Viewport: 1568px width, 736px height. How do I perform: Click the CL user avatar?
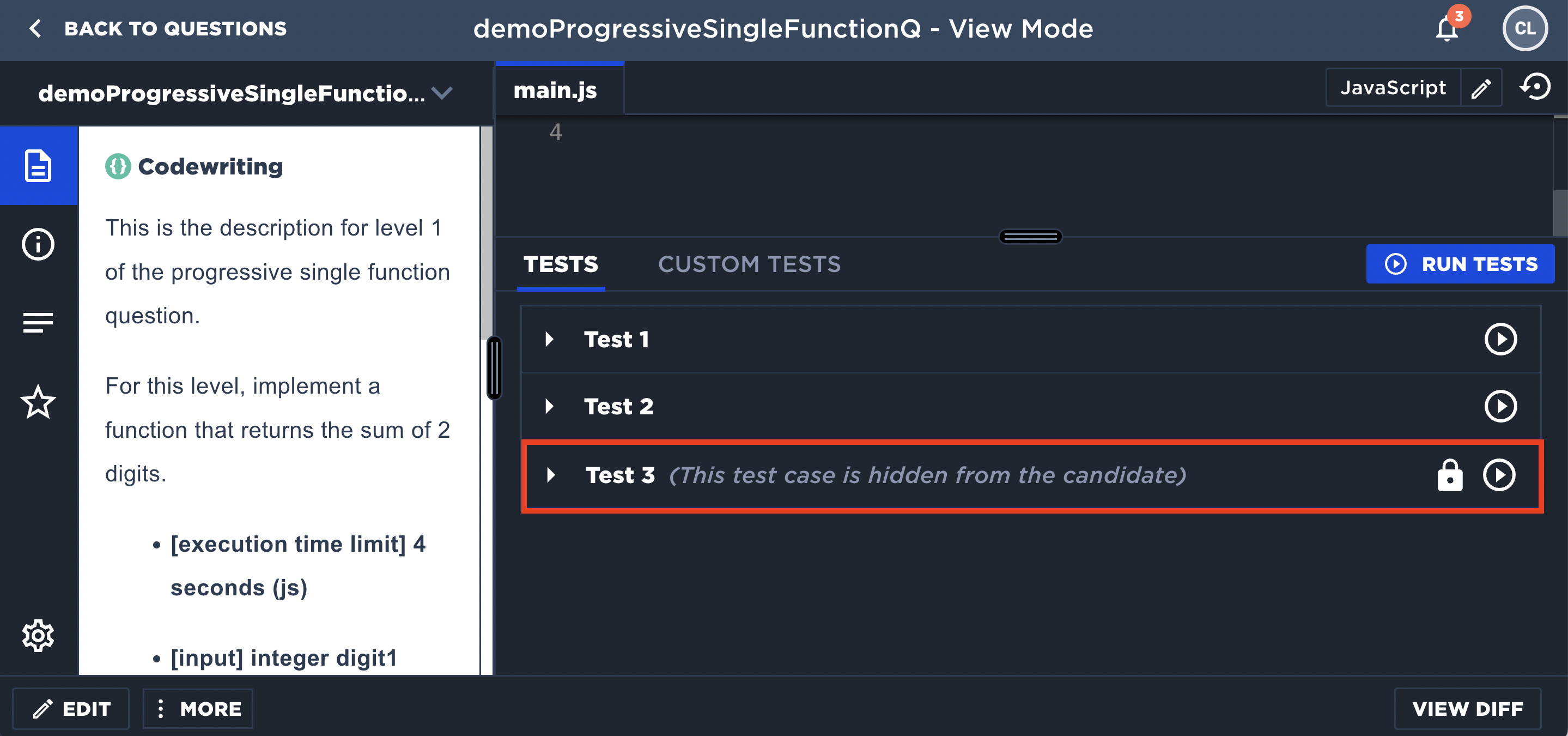pyautogui.click(x=1525, y=29)
